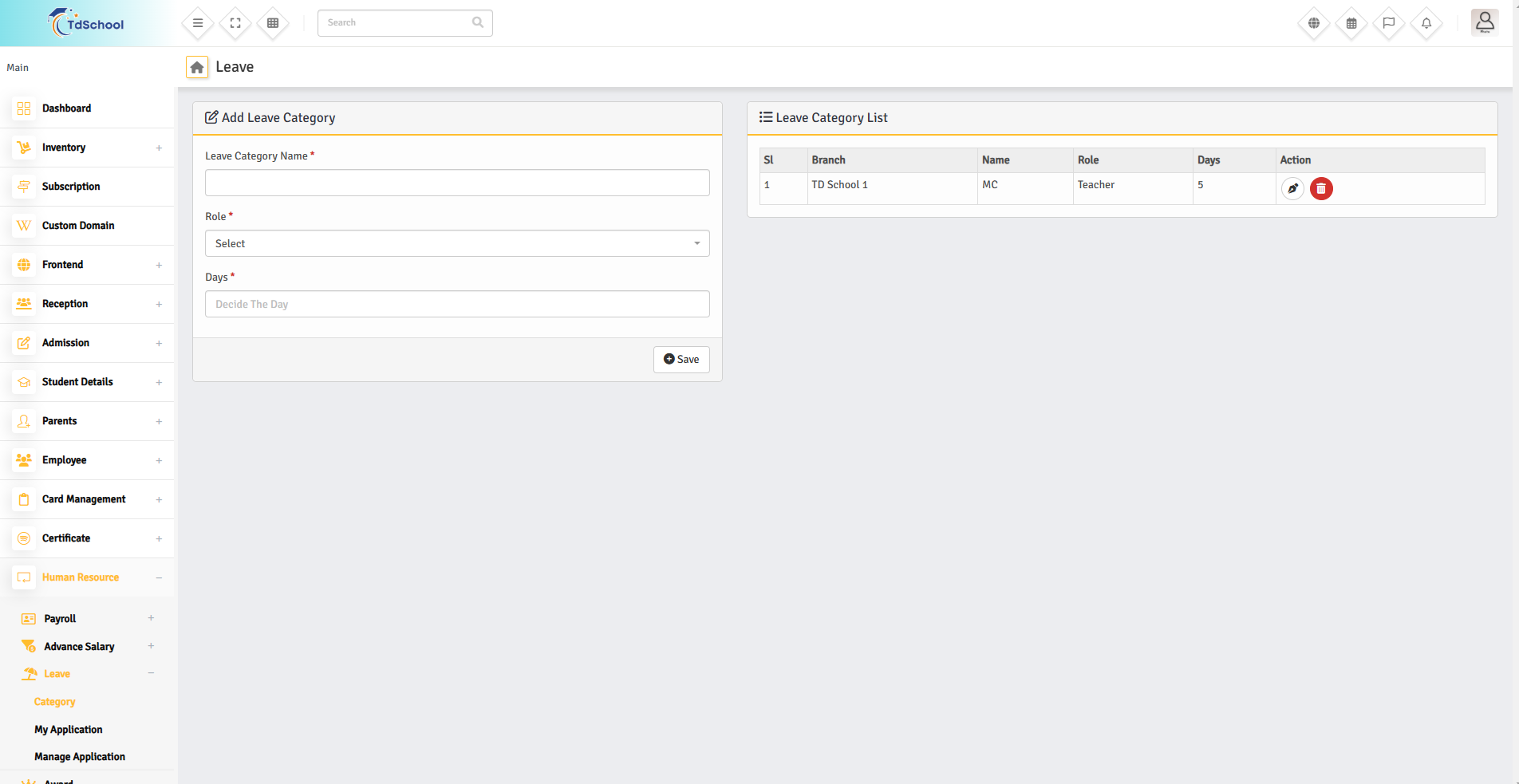Open the Dashboard menu item
Image resolution: width=1519 pixels, height=784 pixels.
coord(66,108)
